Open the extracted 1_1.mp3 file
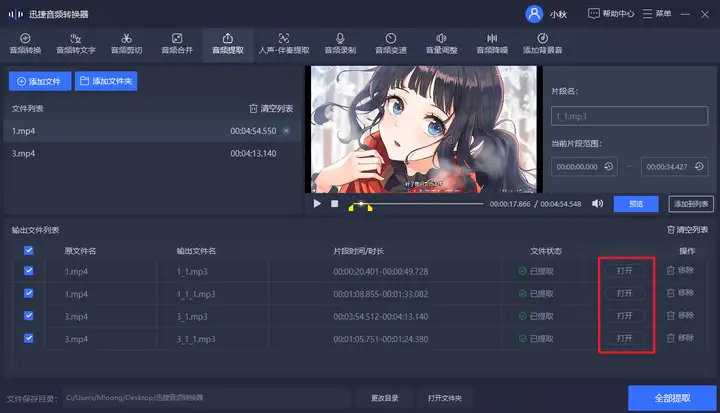 tap(624, 271)
